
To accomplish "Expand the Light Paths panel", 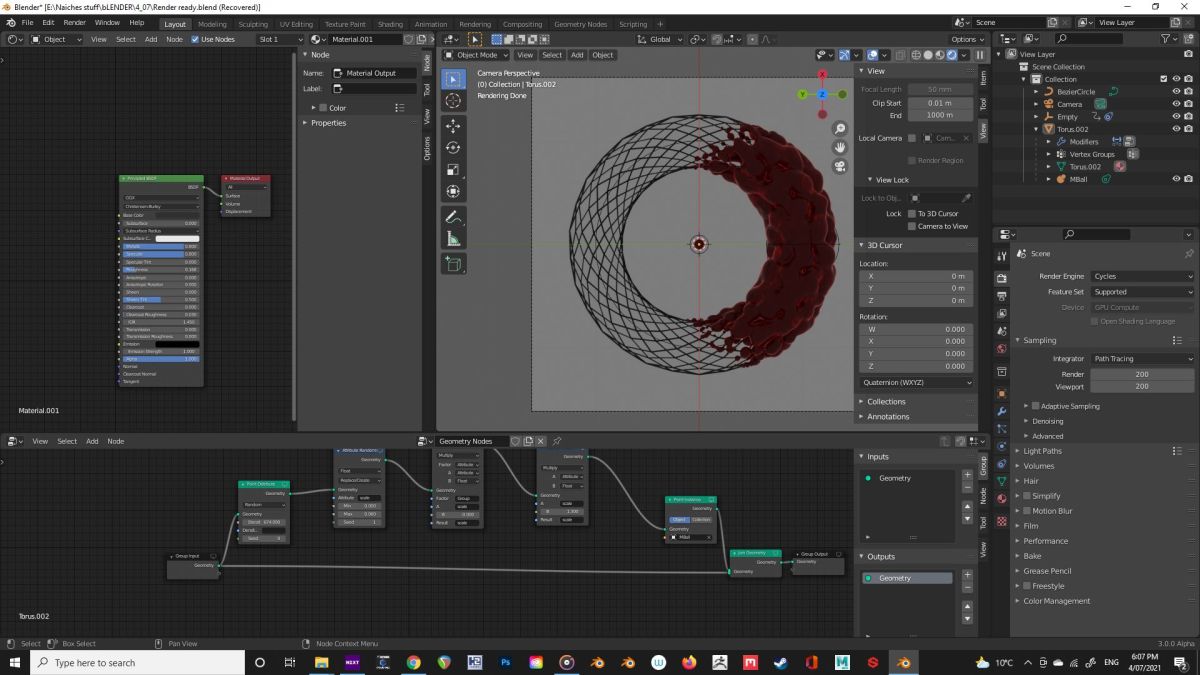I will [1042, 451].
